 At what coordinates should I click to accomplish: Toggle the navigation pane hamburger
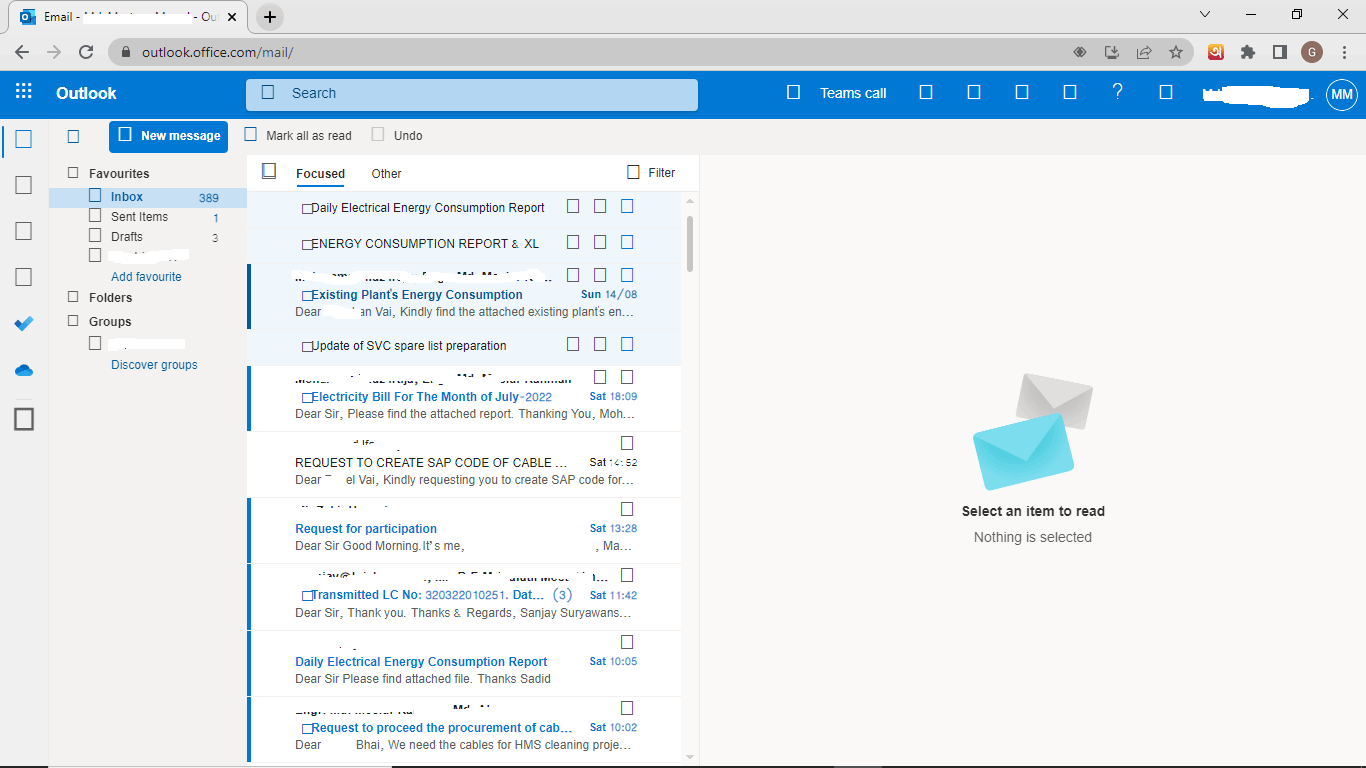73,136
